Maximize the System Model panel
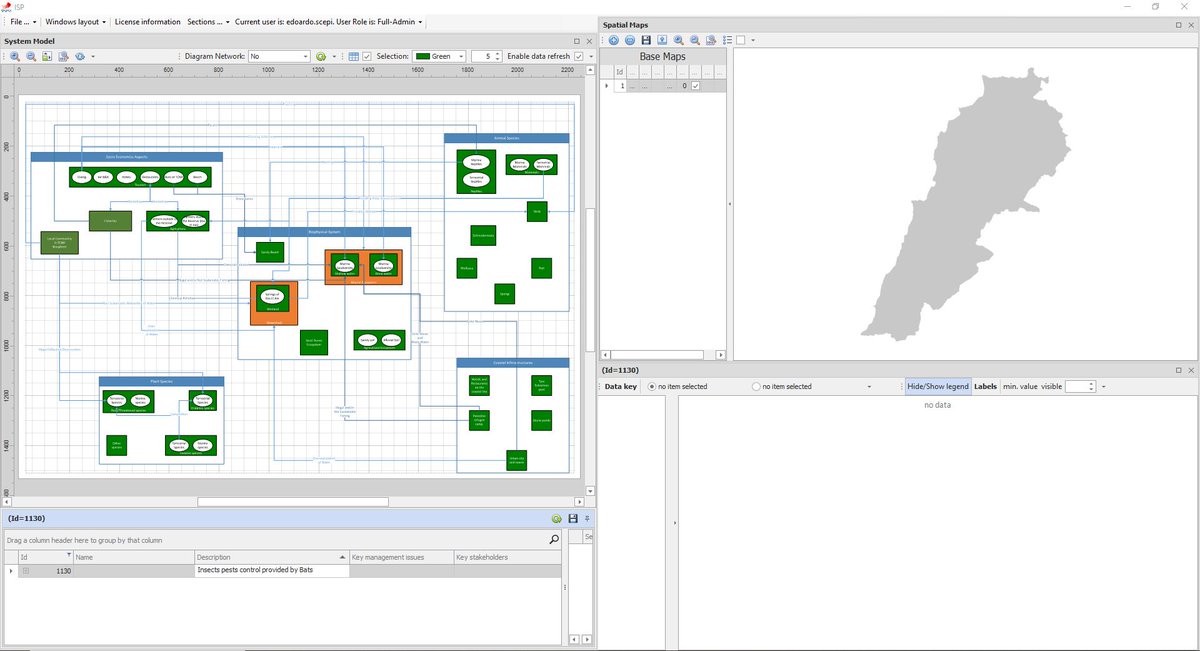Image resolution: width=1200 pixels, height=651 pixels. pos(576,41)
